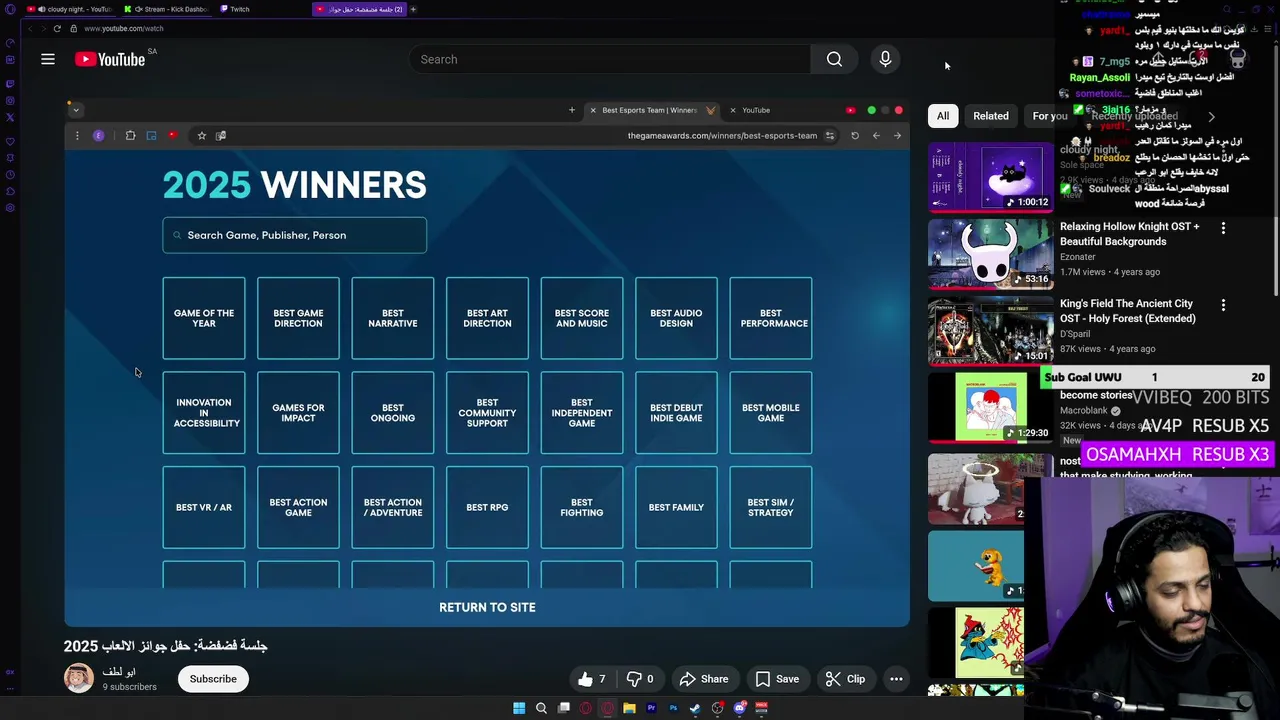Screen dimensions: 1280x720
Task: Open OBS Studio from the taskbar
Action: pyautogui.click(x=717, y=708)
